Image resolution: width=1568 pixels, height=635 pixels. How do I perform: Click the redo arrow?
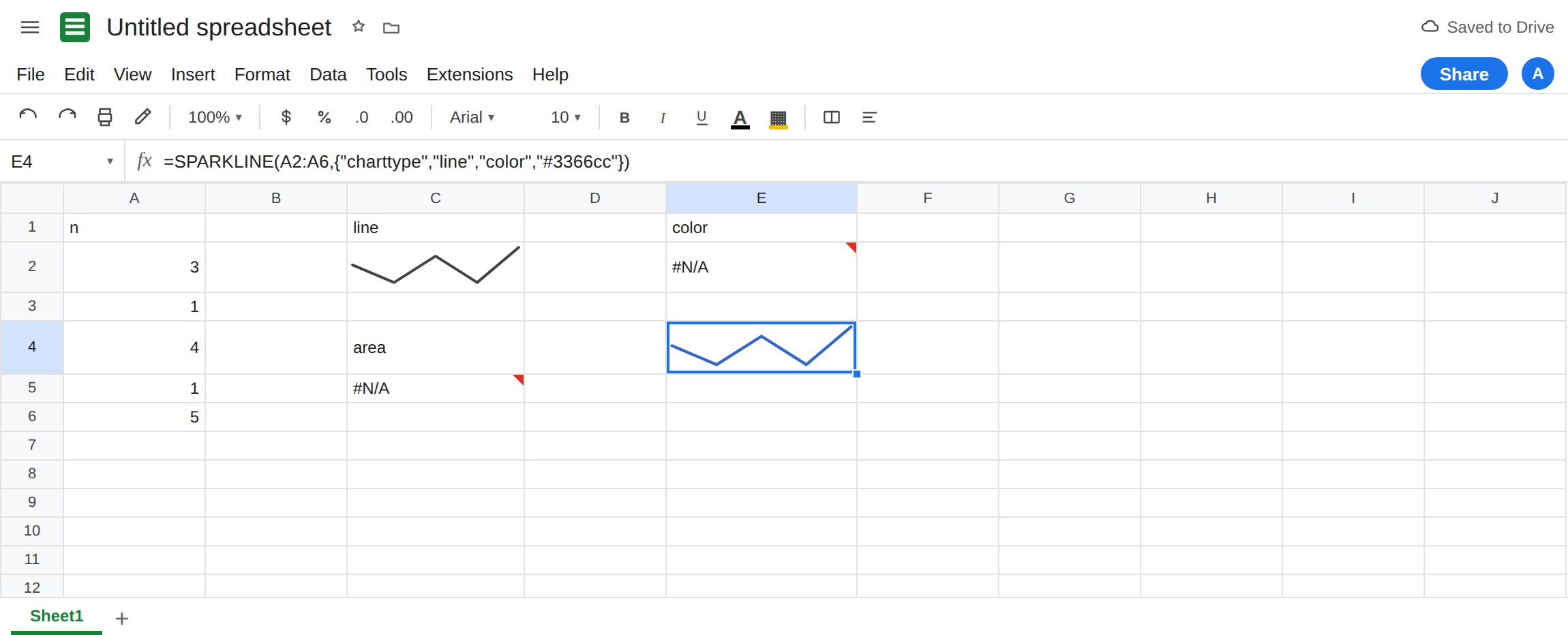click(x=67, y=117)
